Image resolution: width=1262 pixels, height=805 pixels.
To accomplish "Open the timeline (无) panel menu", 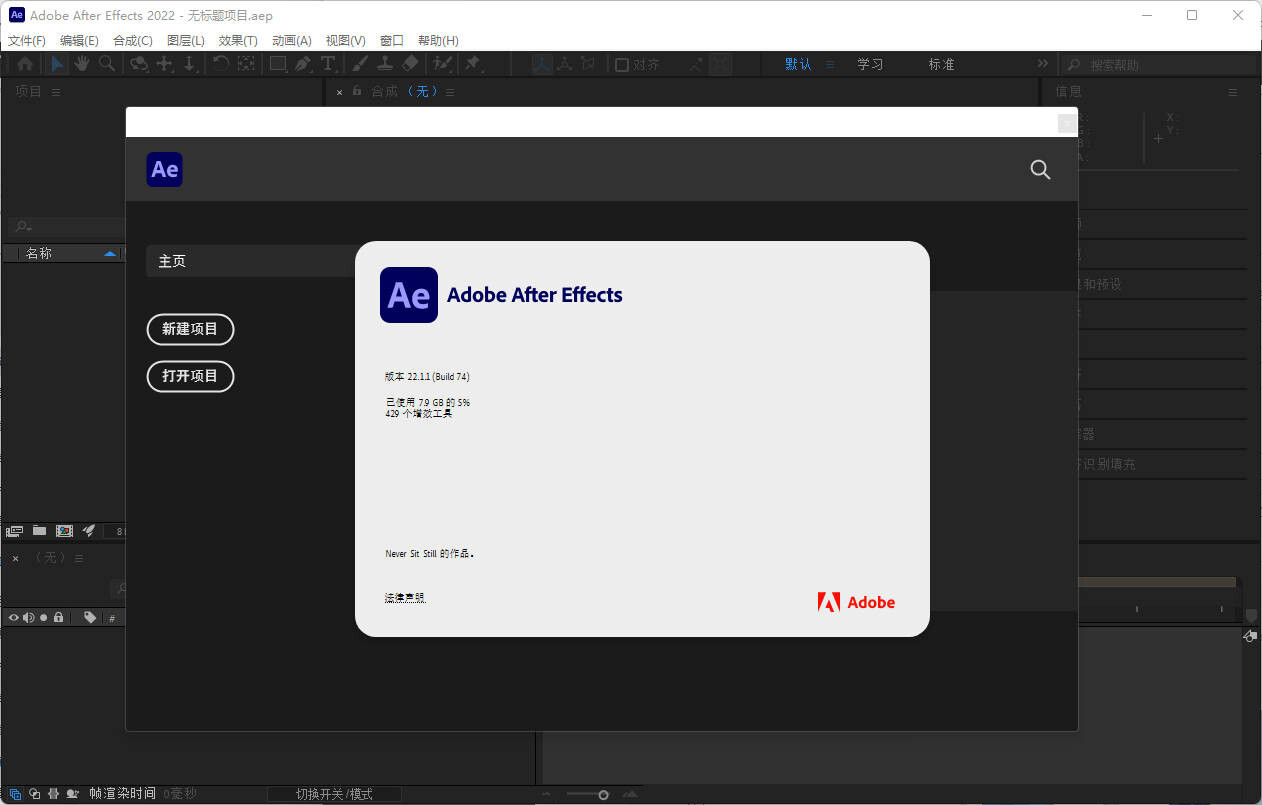I will 81,558.
